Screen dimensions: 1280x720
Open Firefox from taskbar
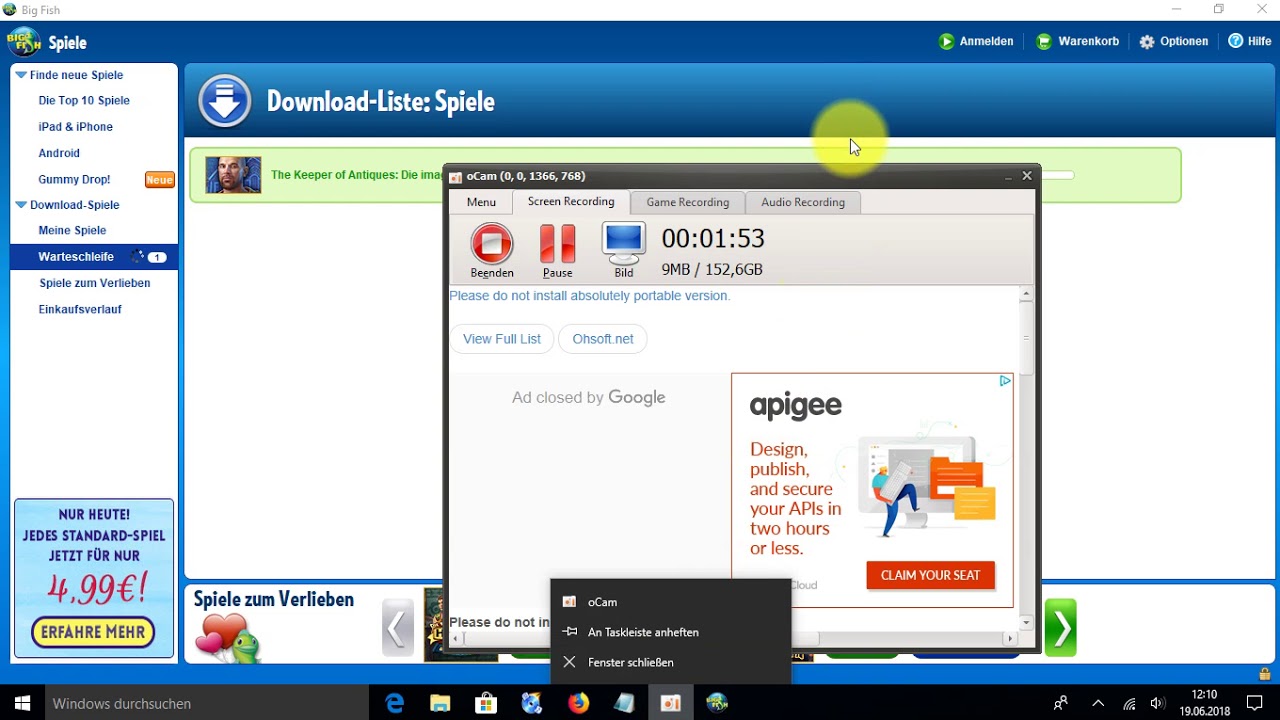tap(578, 704)
